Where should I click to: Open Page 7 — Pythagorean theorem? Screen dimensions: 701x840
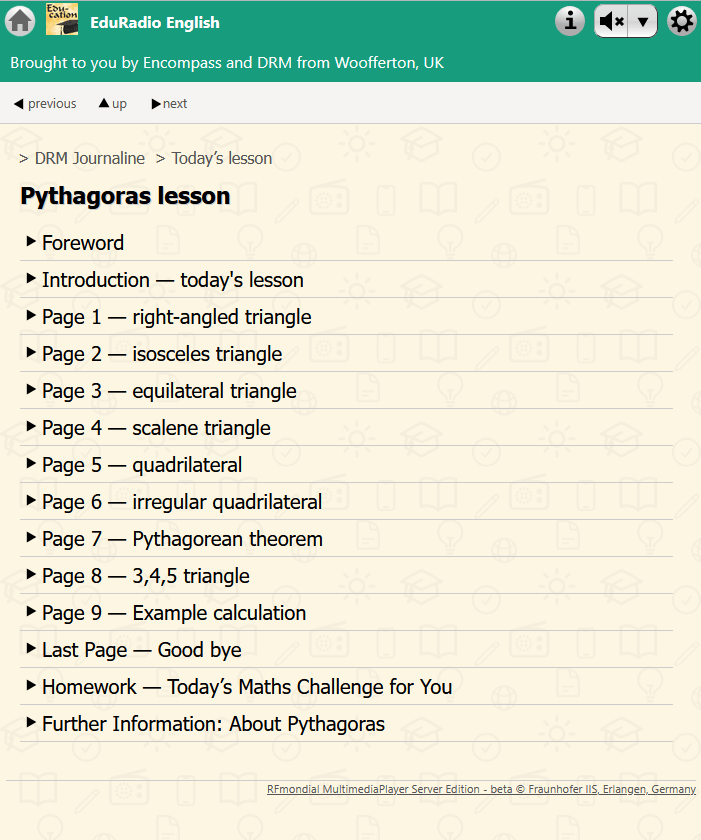click(x=346, y=538)
